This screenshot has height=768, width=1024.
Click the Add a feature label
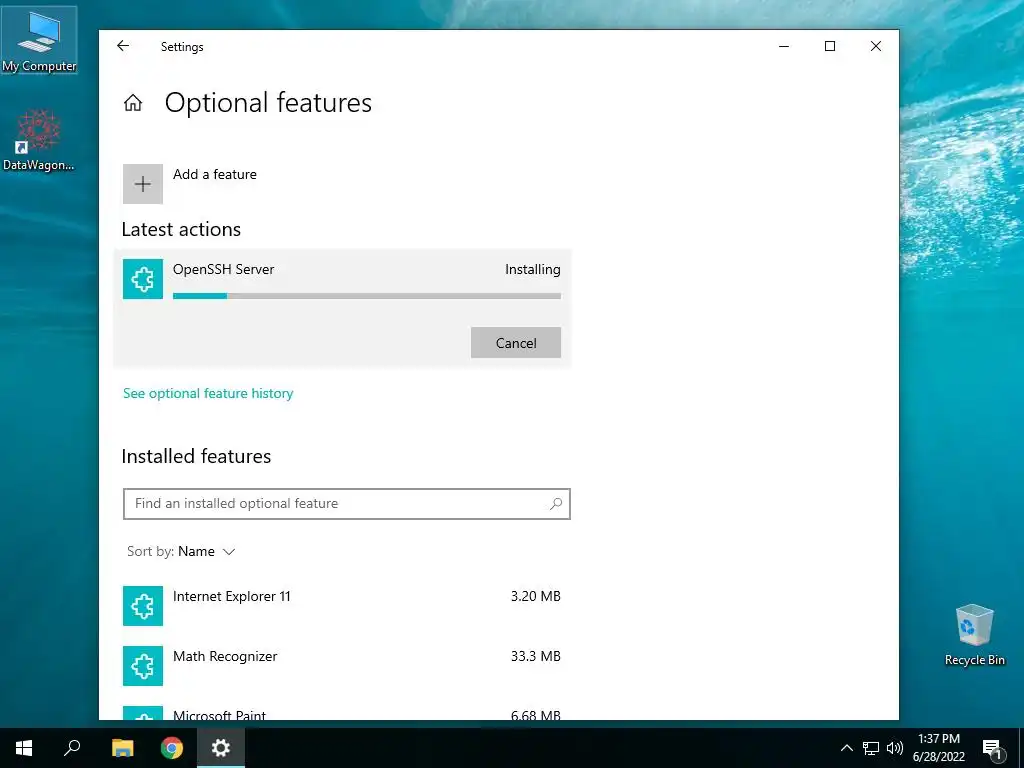(215, 174)
